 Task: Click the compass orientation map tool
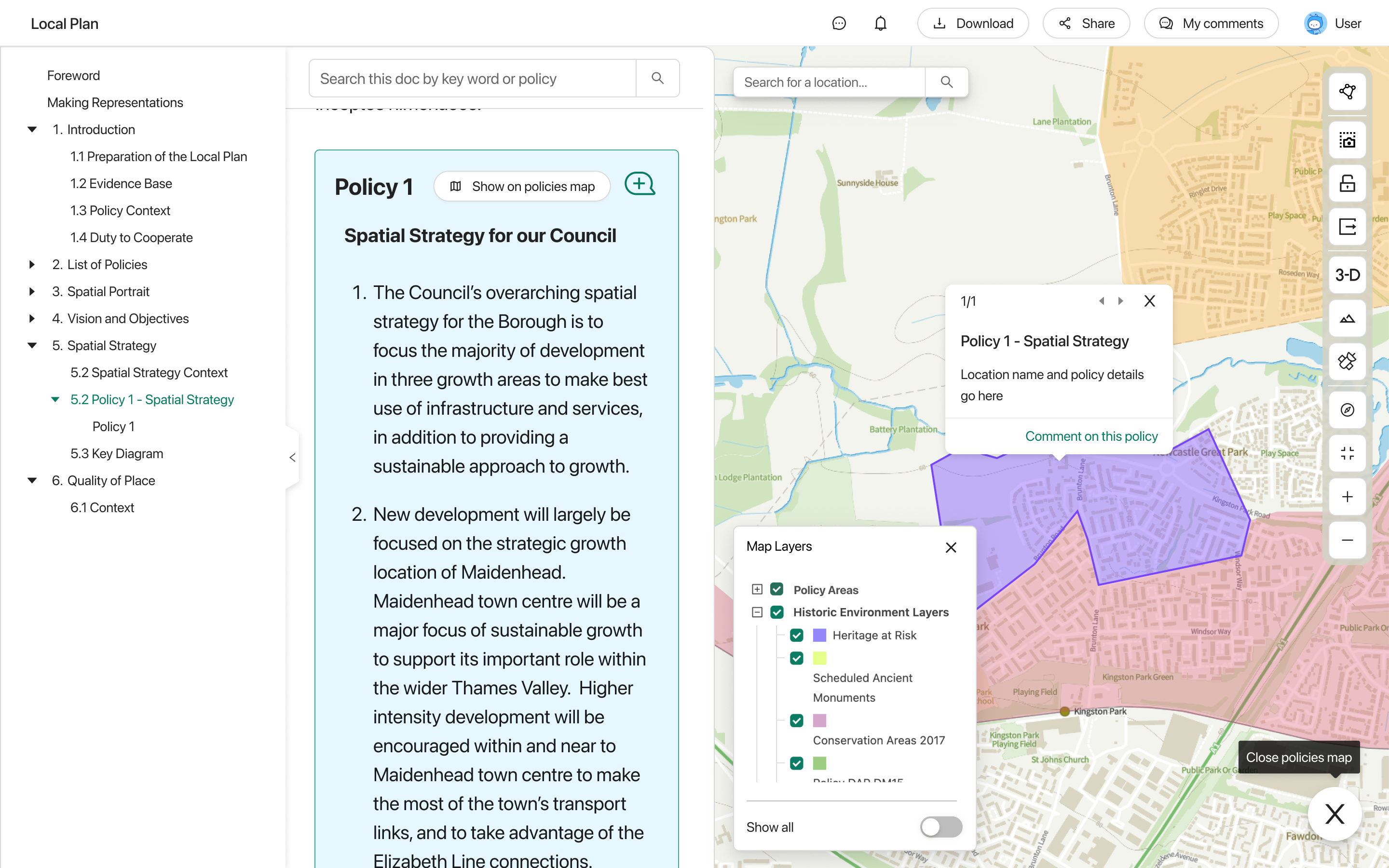1347,410
